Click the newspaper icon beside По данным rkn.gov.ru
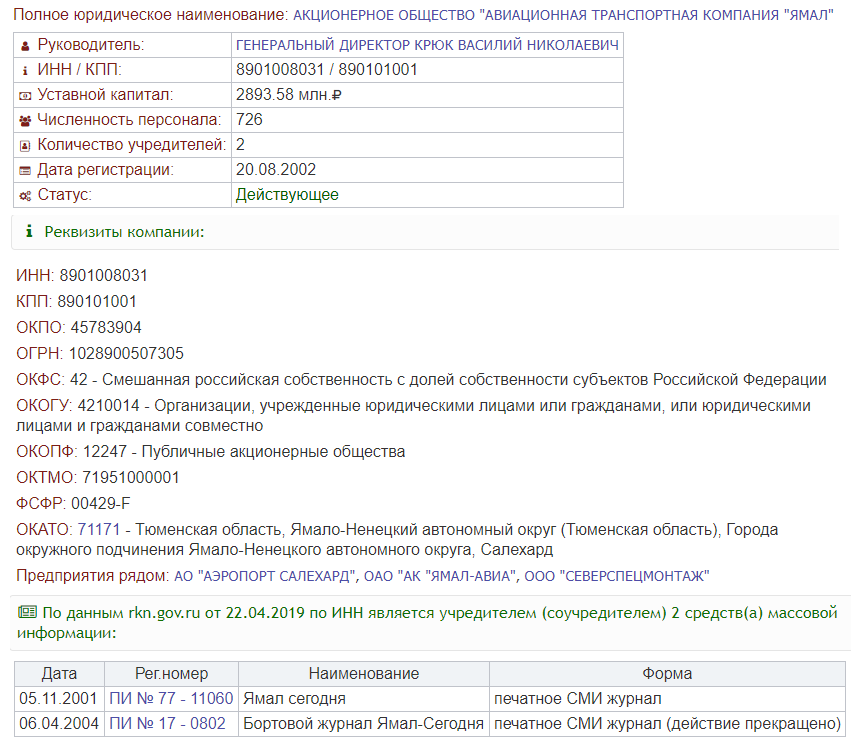 tap(27, 612)
